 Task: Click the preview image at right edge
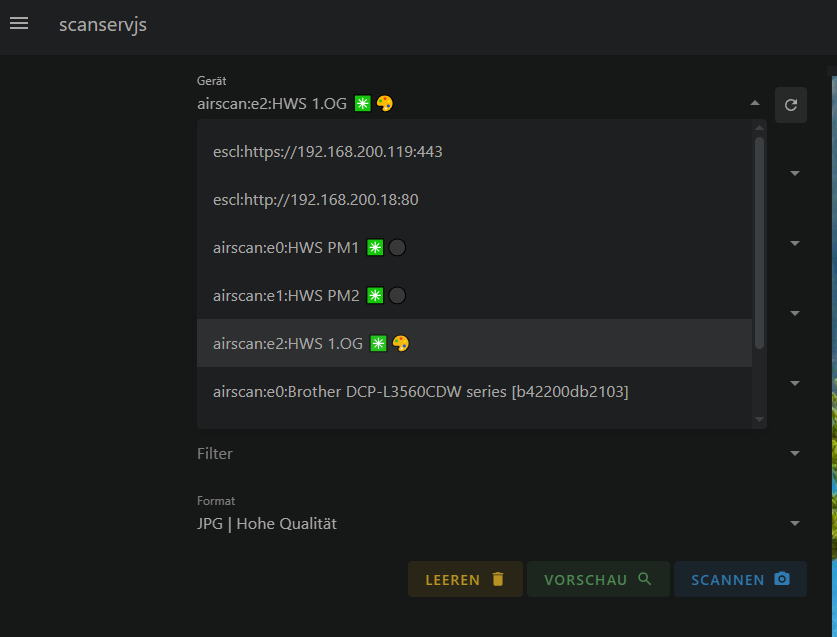click(x=833, y=350)
